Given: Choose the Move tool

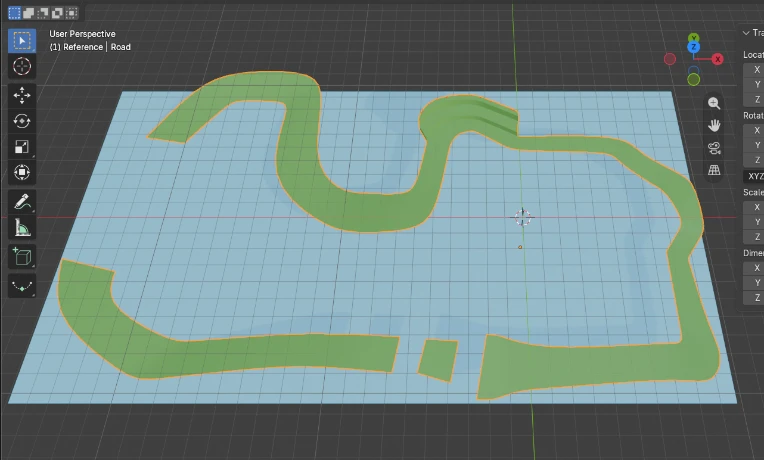Looking at the screenshot, I should point(22,96).
